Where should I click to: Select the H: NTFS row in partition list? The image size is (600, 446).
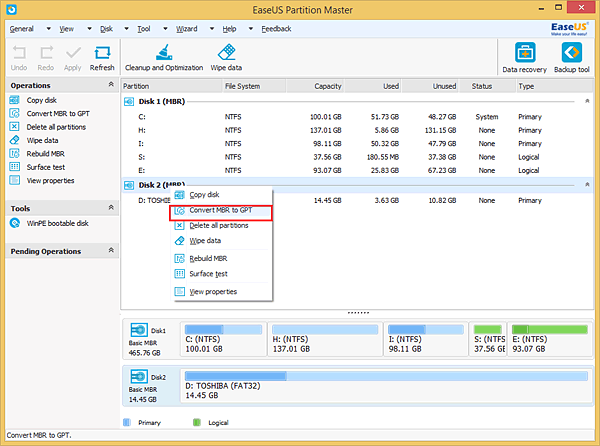click(x=300, y=130)
